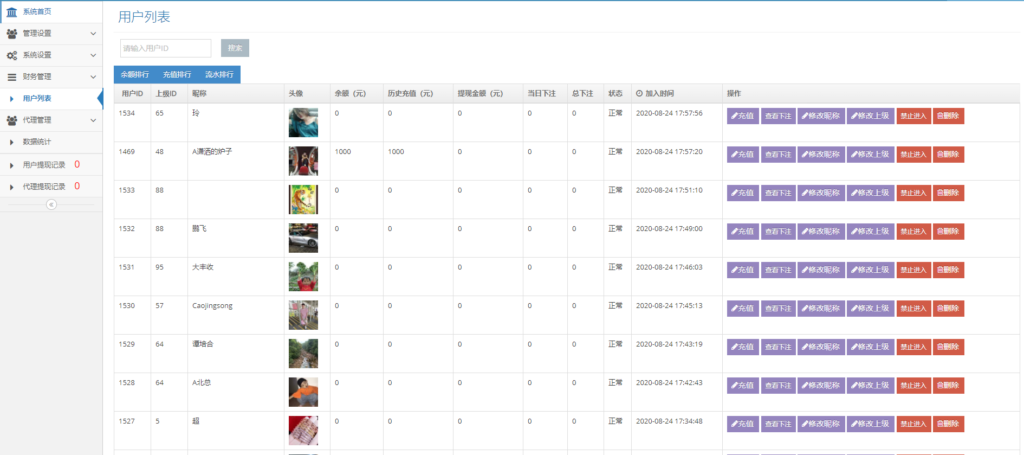Click the 管理设置 users icon in sidebar

click(x=11, y=33)
